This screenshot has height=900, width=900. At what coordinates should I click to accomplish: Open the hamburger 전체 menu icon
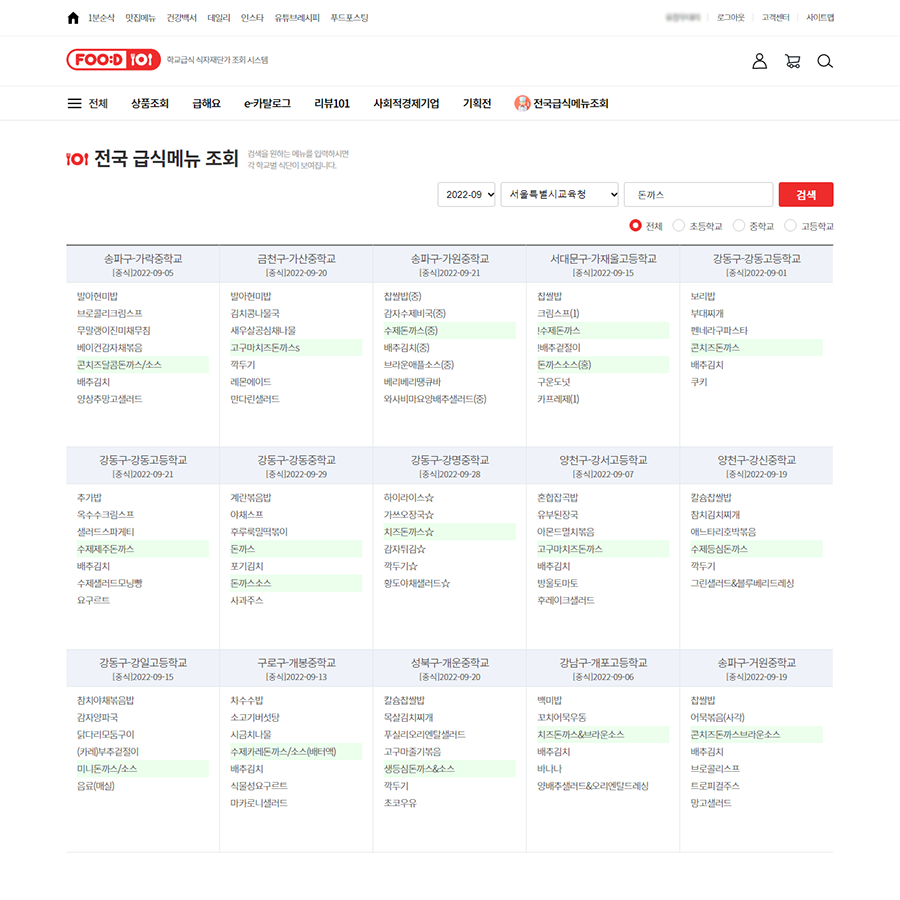[75, 103]
